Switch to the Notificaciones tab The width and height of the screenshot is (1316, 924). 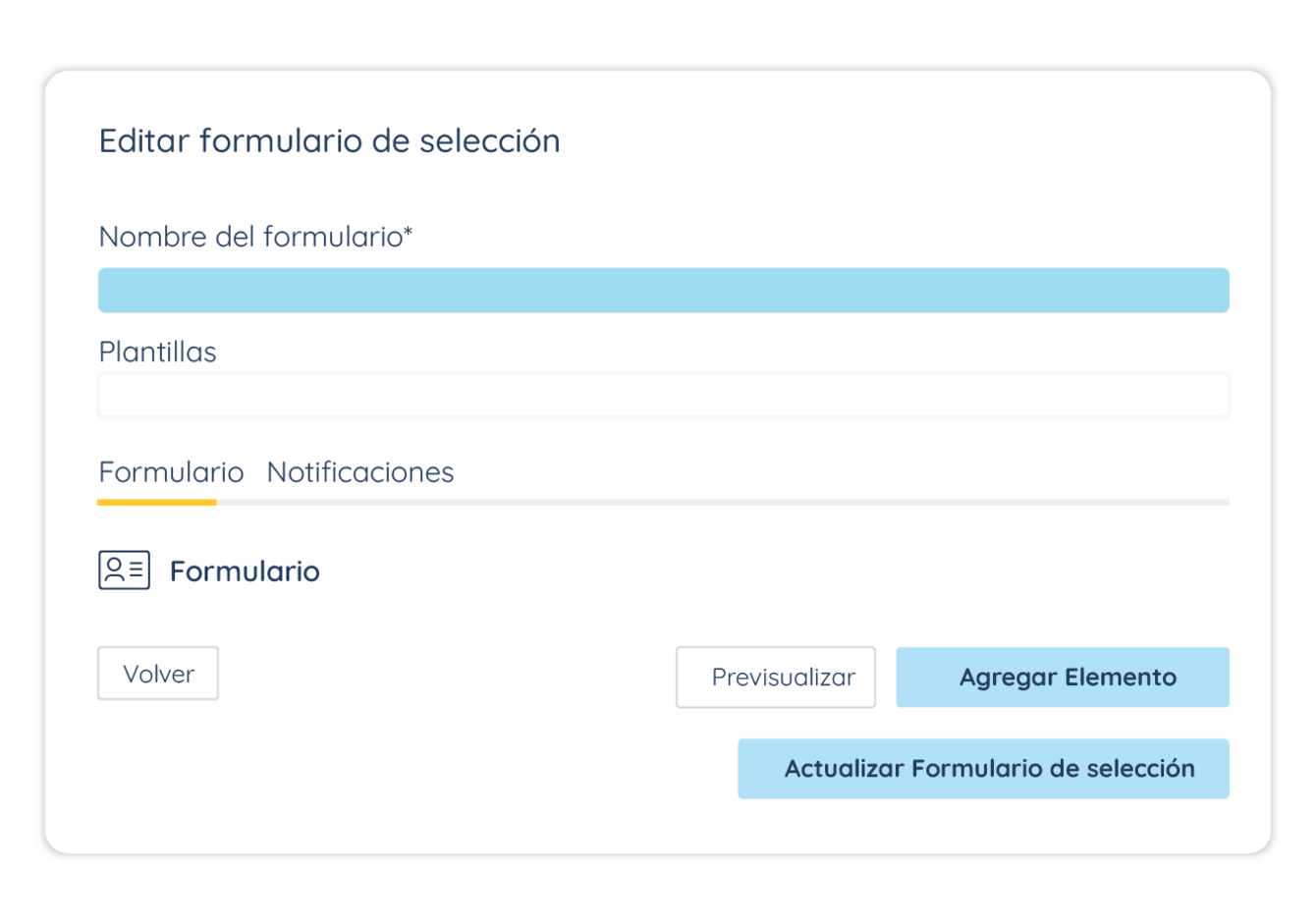point(360,472)
